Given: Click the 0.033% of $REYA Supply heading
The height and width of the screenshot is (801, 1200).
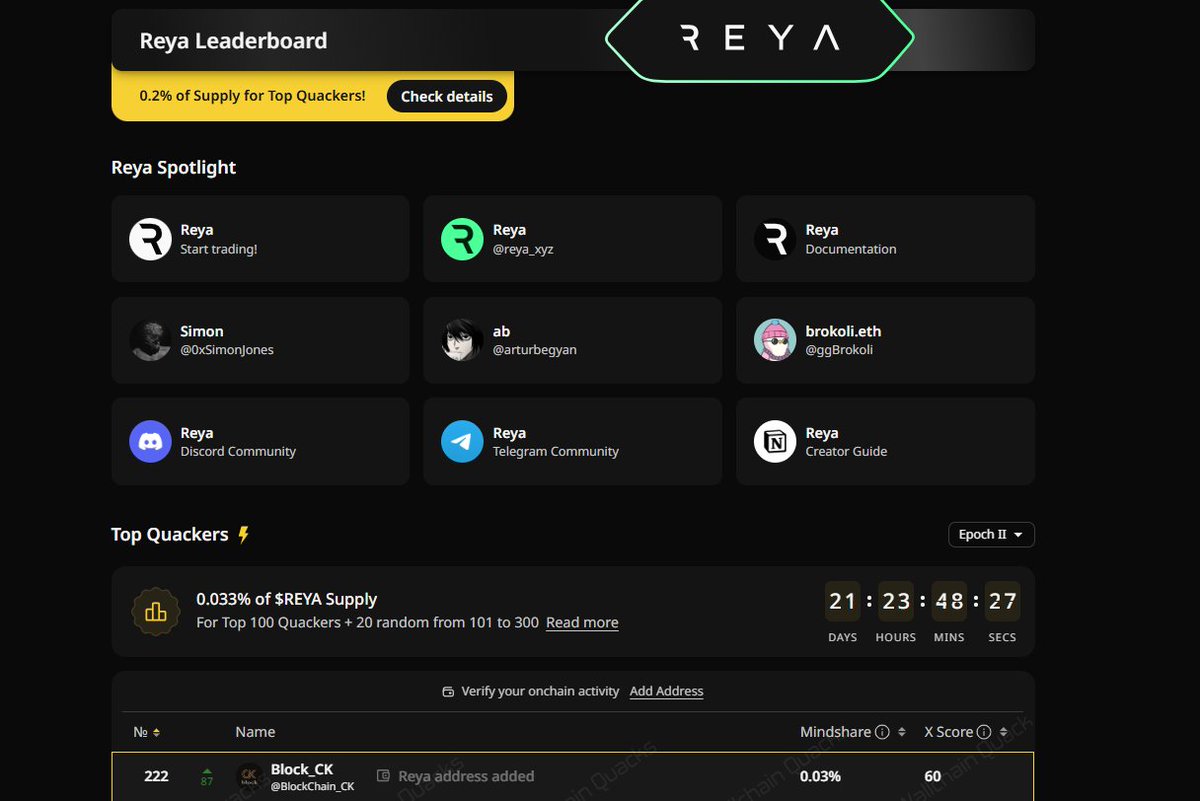Looking at the screenshot, I should tap(286, 599).
